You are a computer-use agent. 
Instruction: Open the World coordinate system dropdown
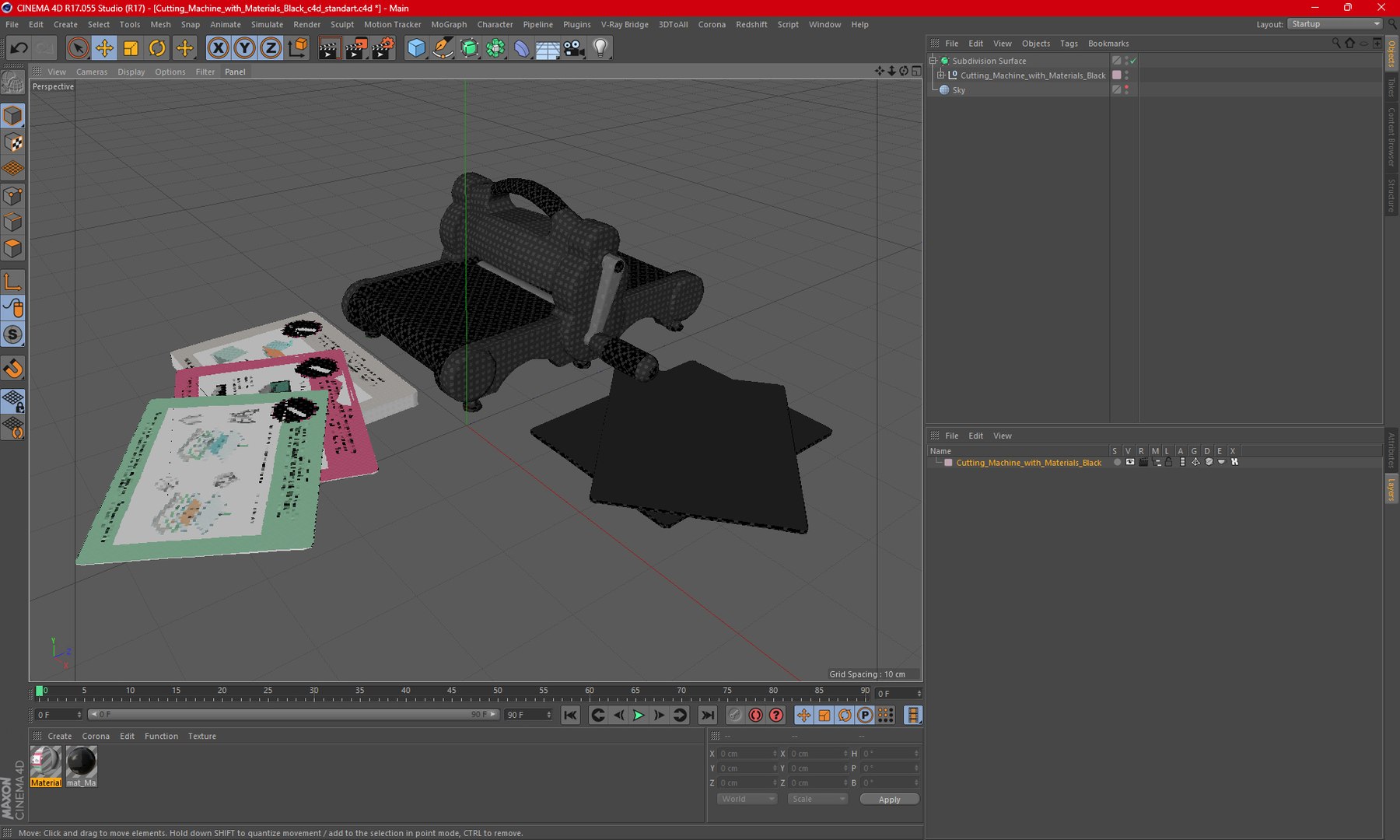coord(746,799)
